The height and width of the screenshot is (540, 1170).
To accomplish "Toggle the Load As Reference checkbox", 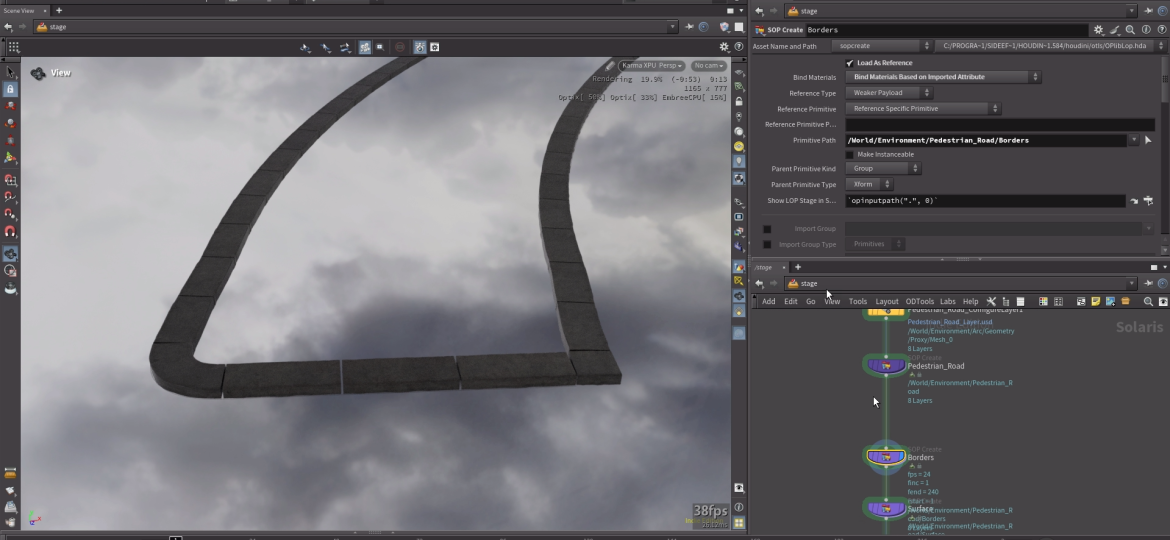I will [850, 63].
